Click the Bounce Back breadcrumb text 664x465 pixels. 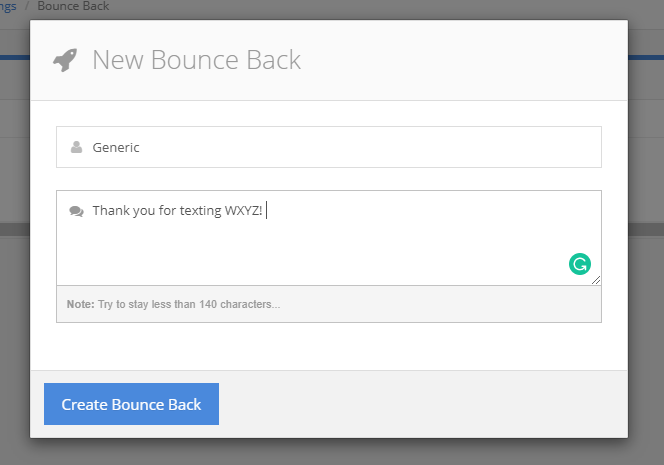point(73,6)
